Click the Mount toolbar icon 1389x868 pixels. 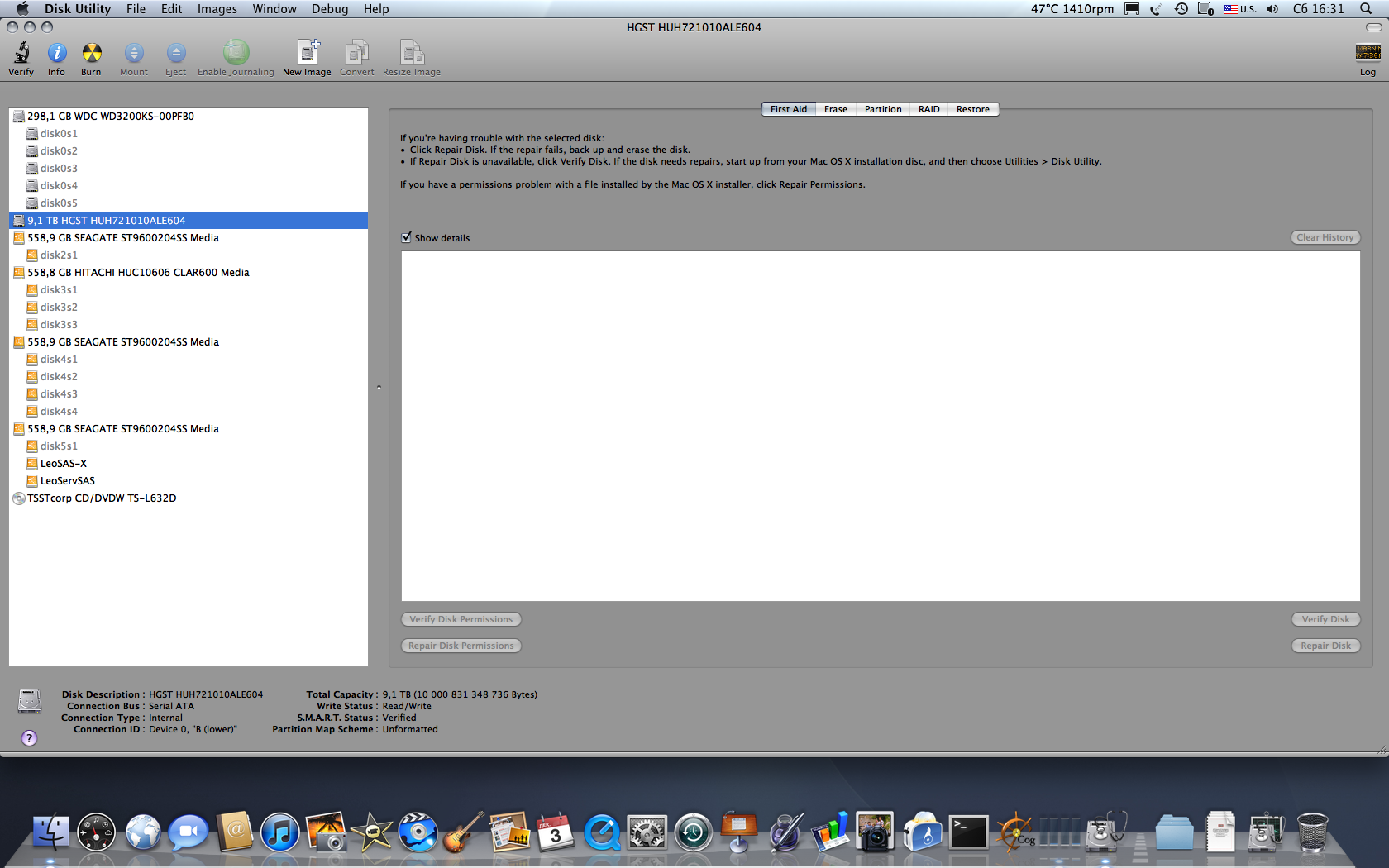pos(134,53)
